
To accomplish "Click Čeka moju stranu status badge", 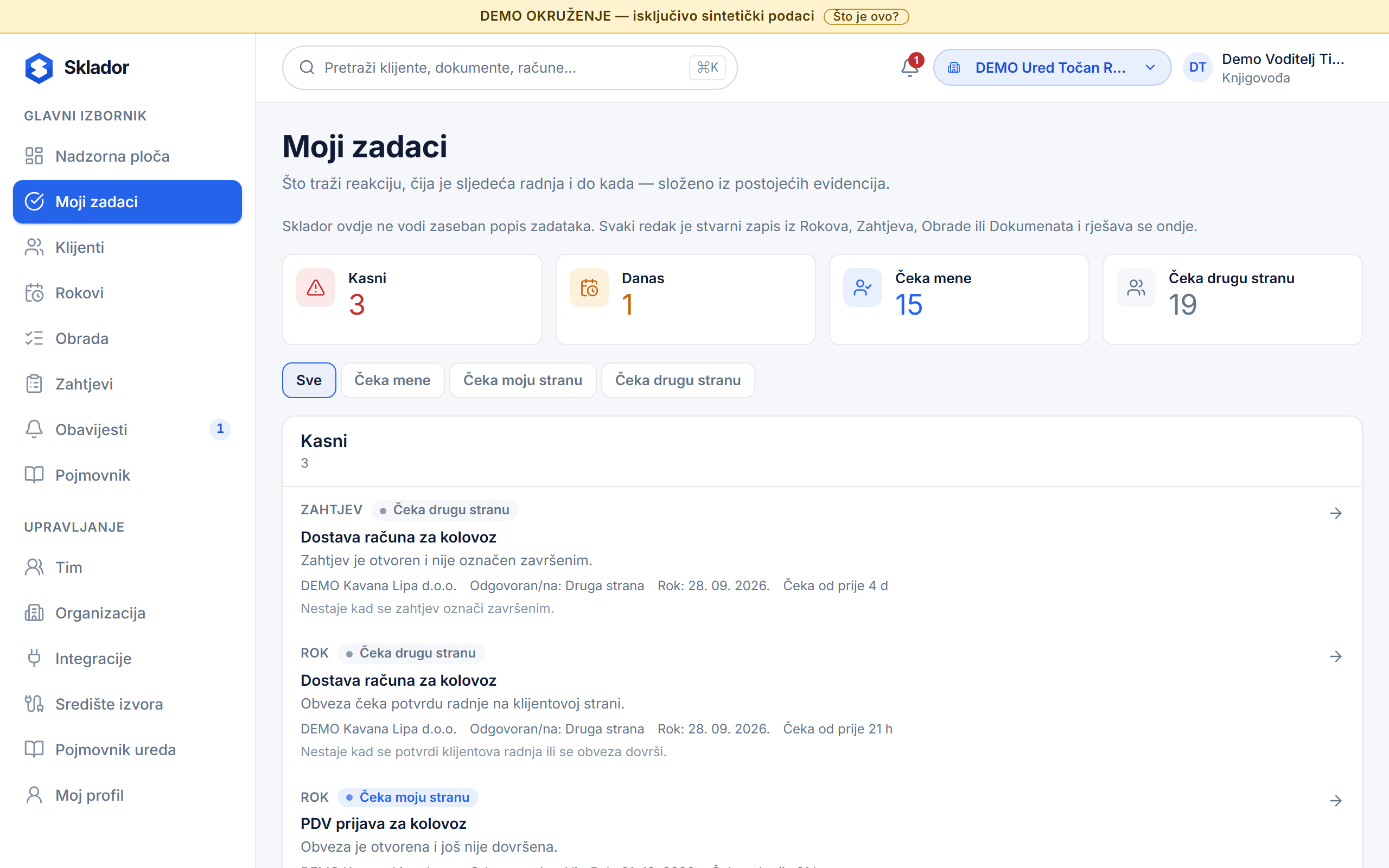I will point(408,797).
